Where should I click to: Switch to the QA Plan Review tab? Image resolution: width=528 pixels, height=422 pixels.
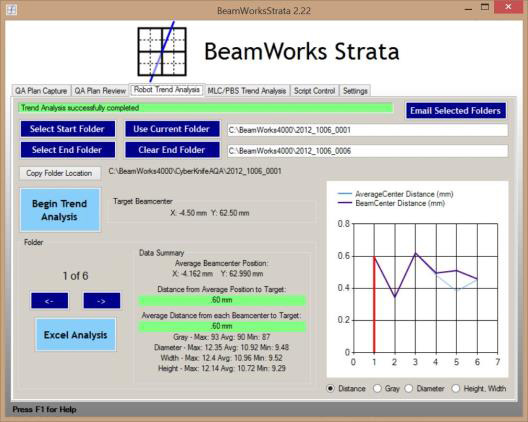[100, 91]
